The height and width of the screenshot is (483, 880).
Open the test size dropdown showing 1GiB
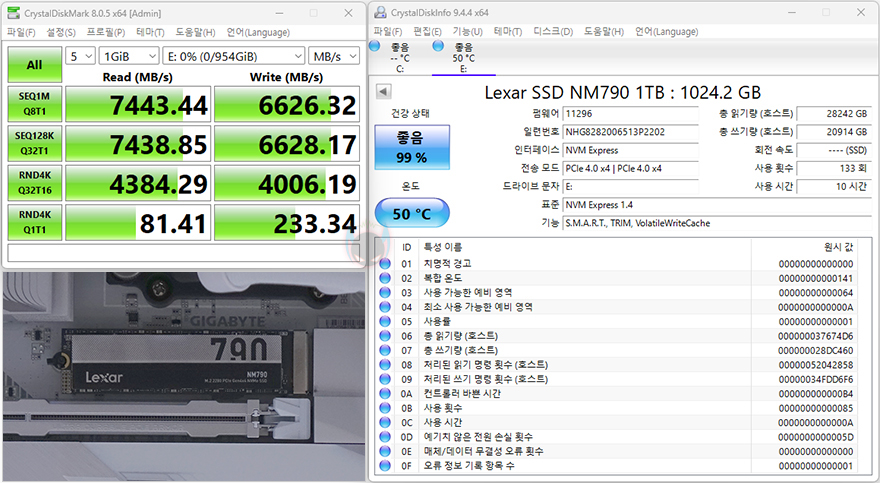coord(129,56)
